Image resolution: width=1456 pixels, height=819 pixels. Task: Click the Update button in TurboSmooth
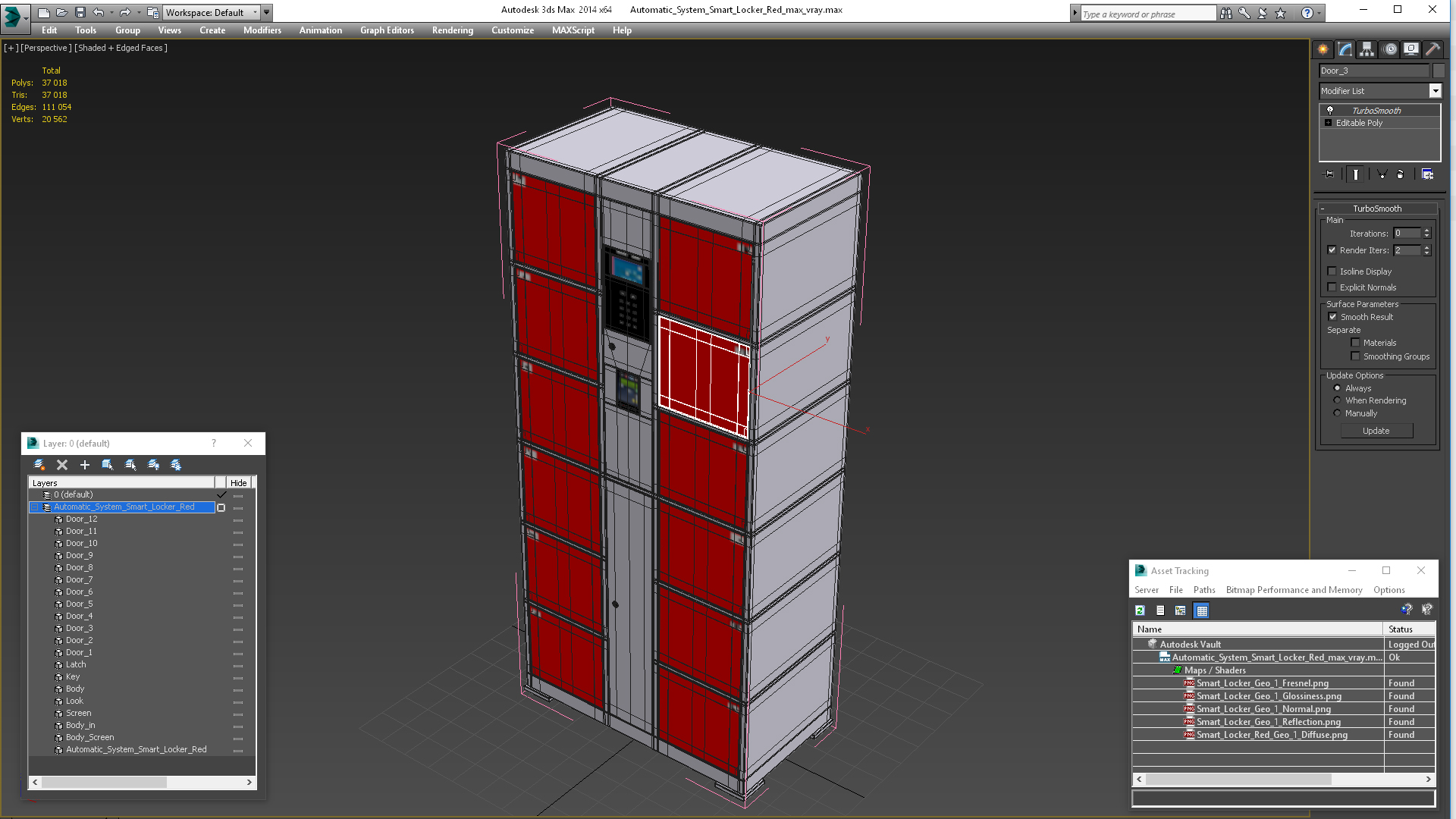click(1376, 431)
